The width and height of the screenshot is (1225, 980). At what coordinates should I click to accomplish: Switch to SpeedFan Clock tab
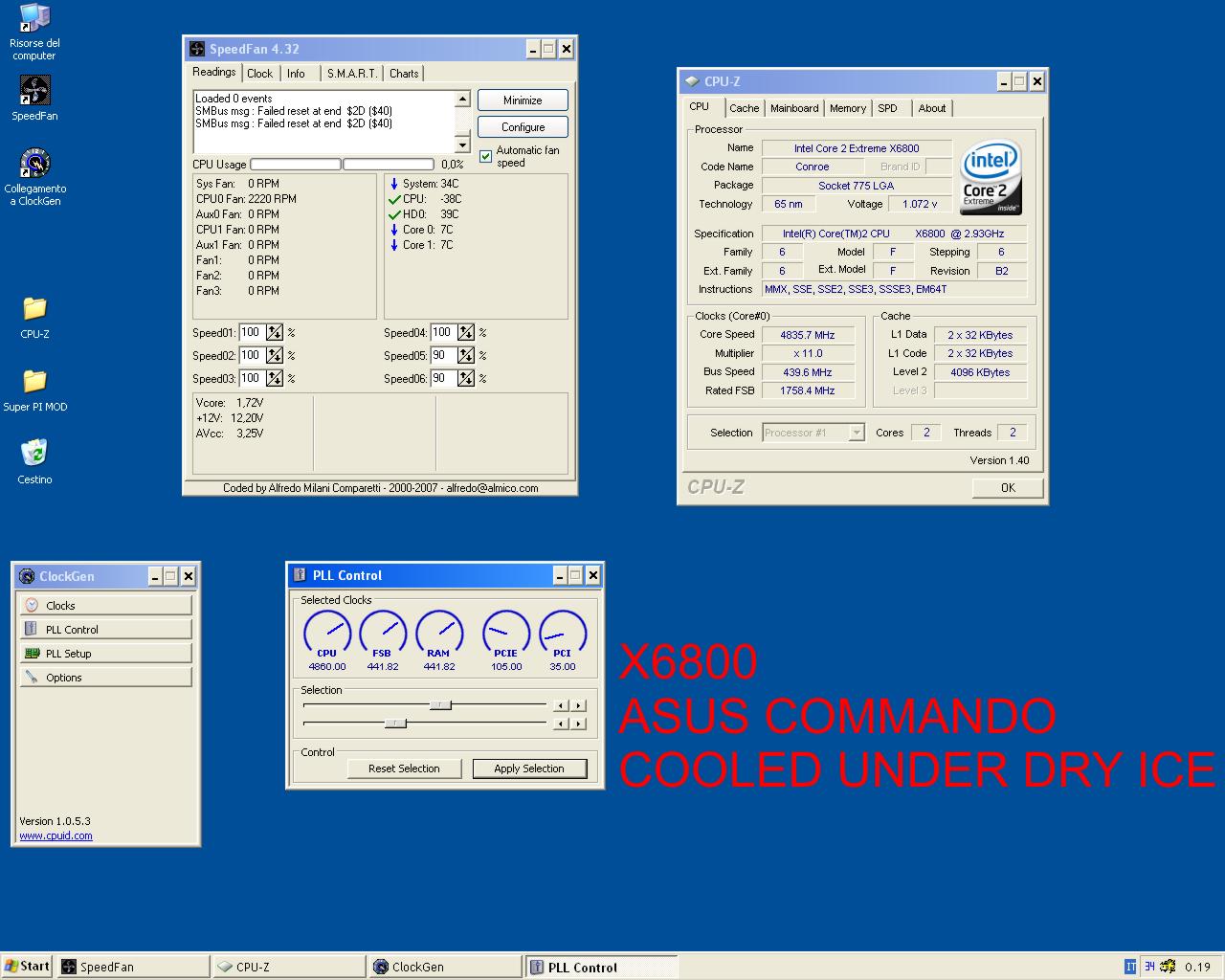click(x=259, y=74)
